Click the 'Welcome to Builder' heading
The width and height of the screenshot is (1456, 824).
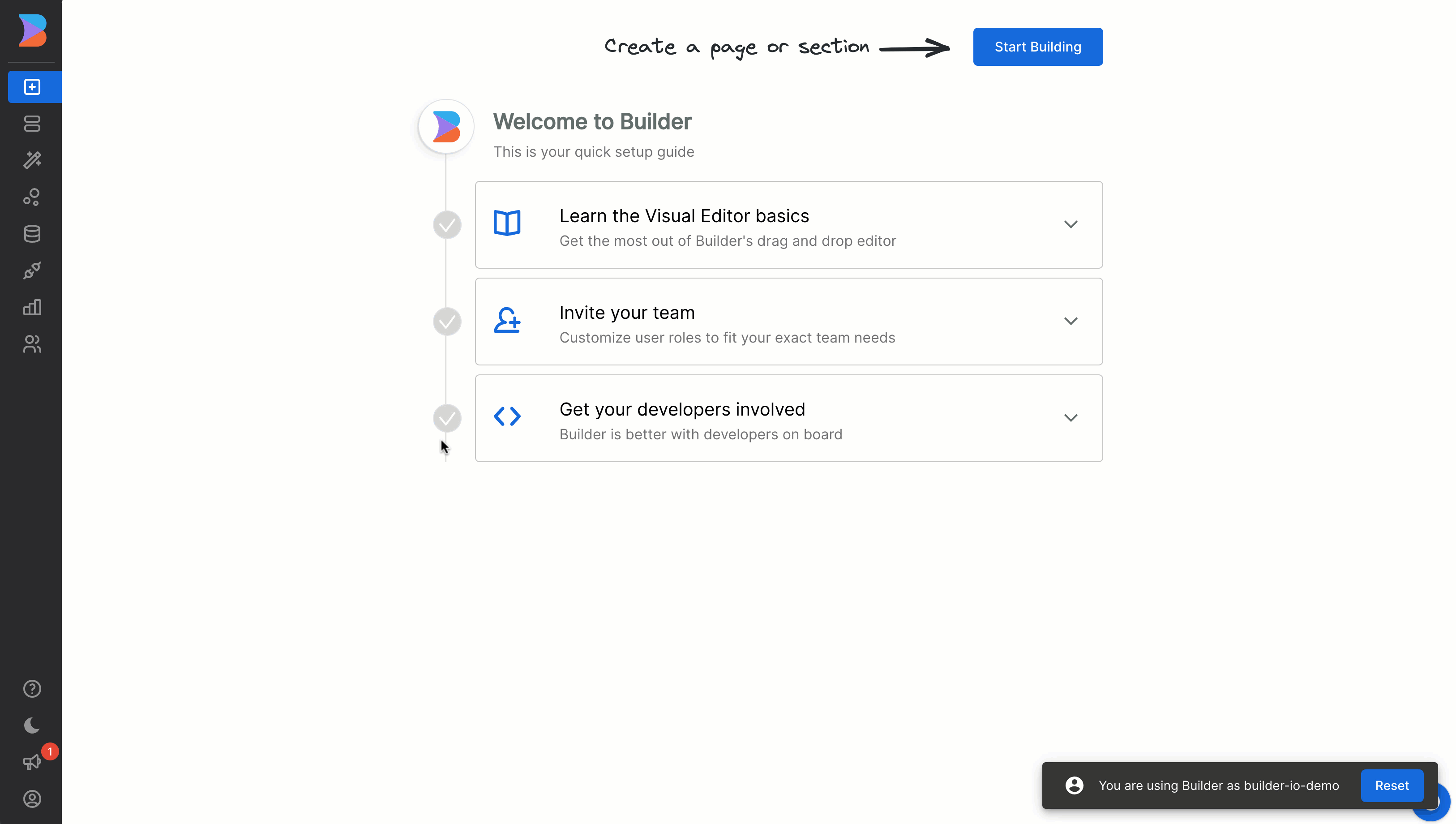pyautogui.click(x=592, y=122)
